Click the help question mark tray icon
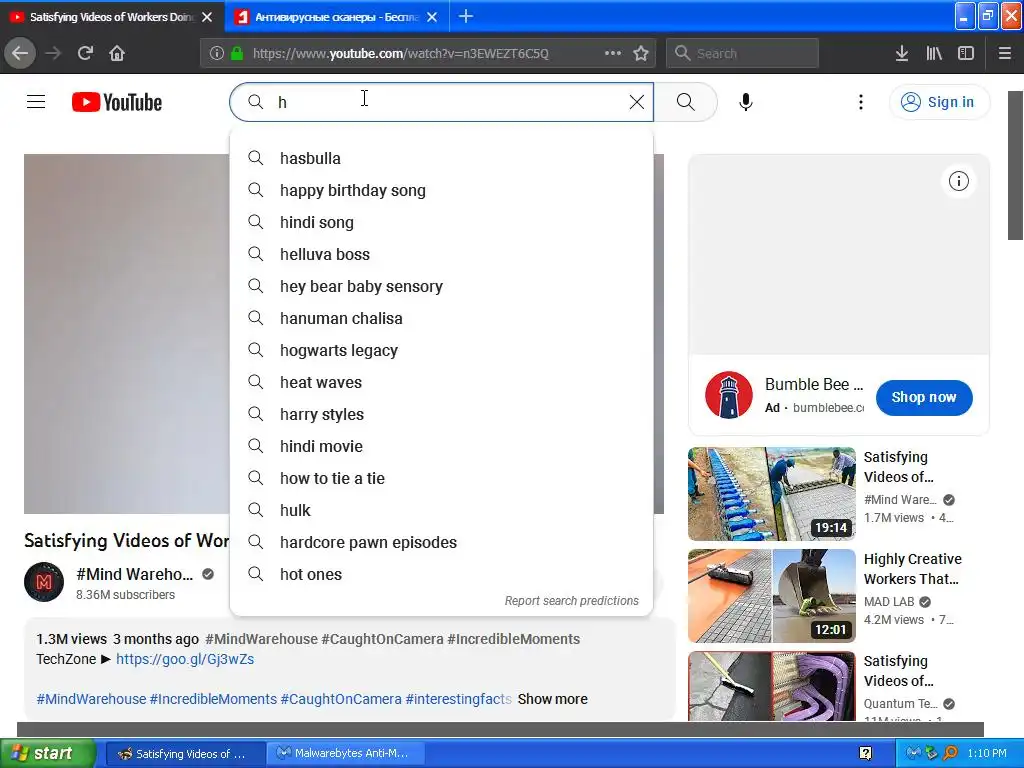The width and height of the screenshot is (1024, 768). [866, 753]
